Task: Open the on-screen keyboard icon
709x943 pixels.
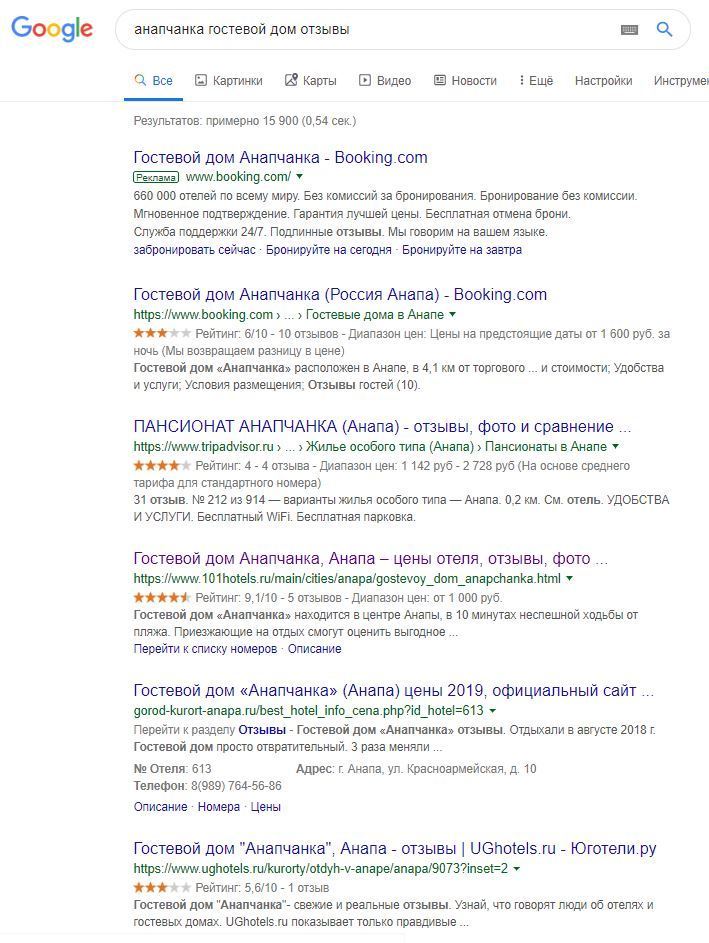Action: click(x=629, y=29)
